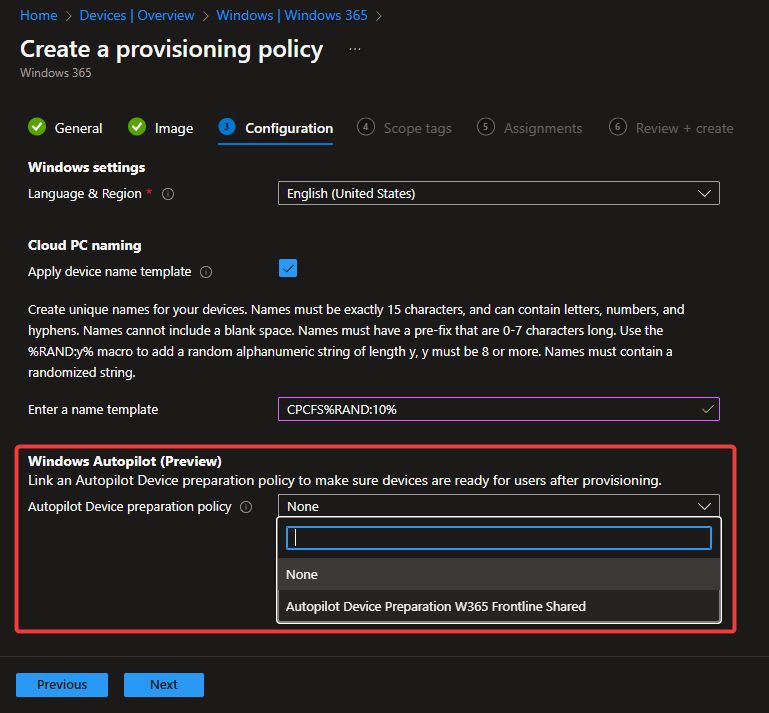Viewport: 769px width, 713px height.
Task: Open the Language & Region dropdown
Action: coord(499,193)
